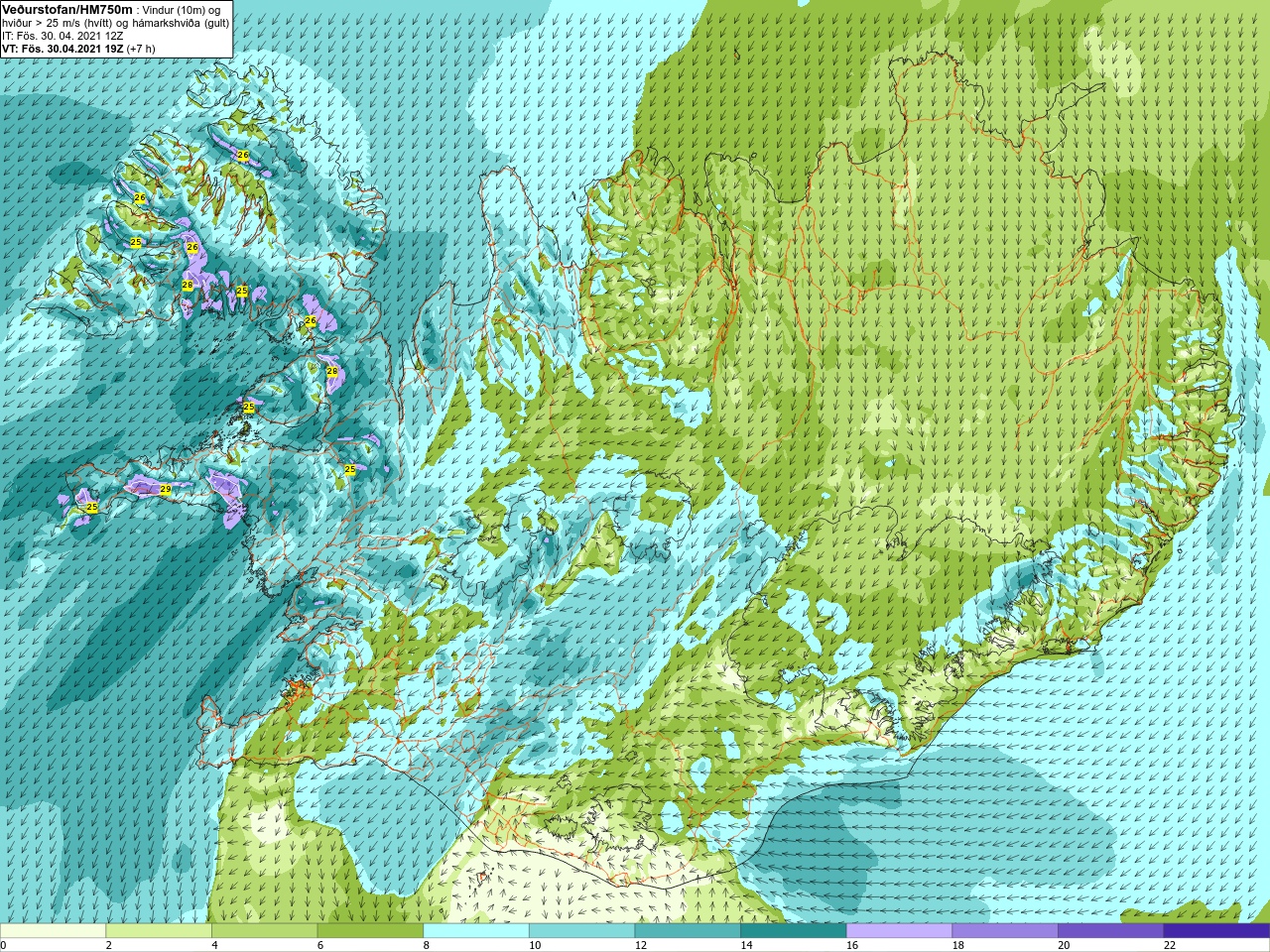Click the '0' tick label on the scale
Screen dimensions: 1270x952
[4, 945]
